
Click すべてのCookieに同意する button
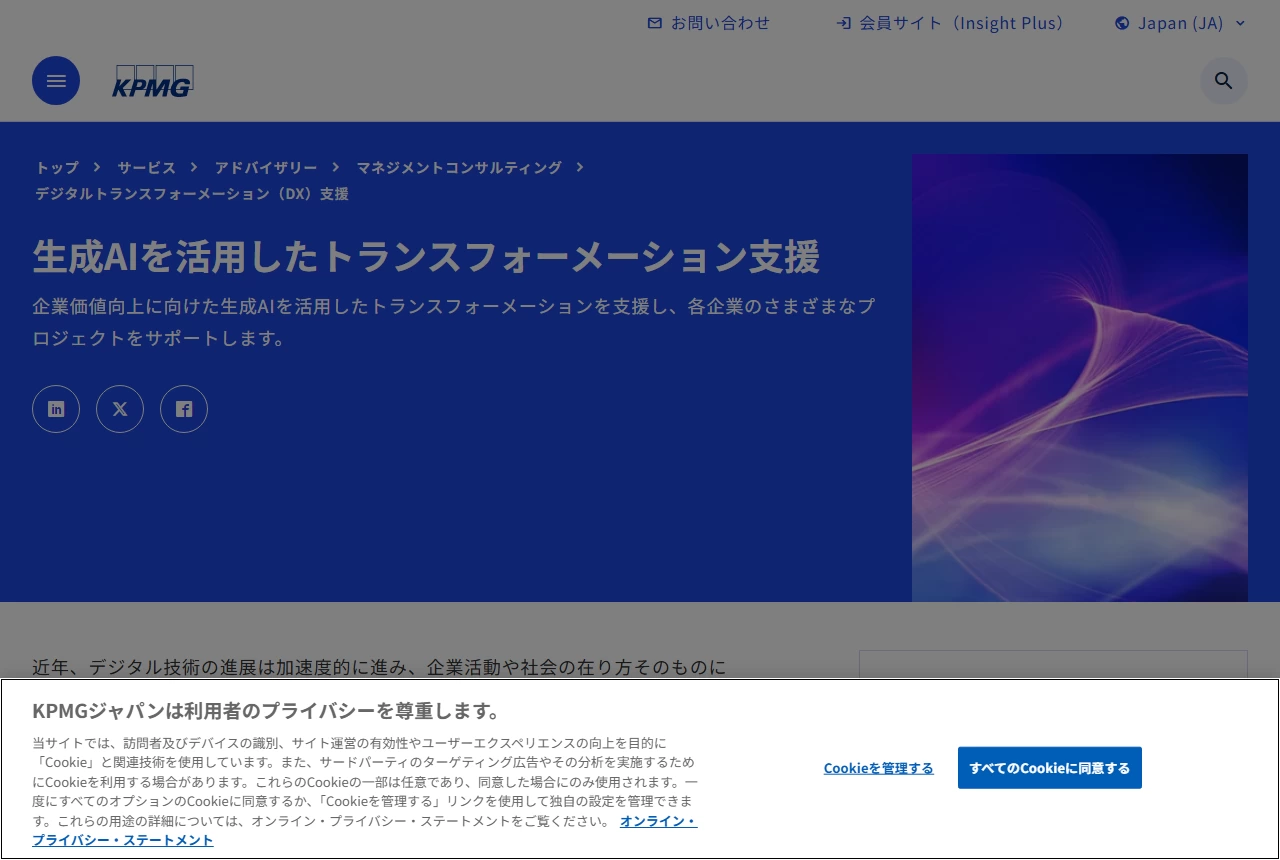click(x=1050, y=768)
